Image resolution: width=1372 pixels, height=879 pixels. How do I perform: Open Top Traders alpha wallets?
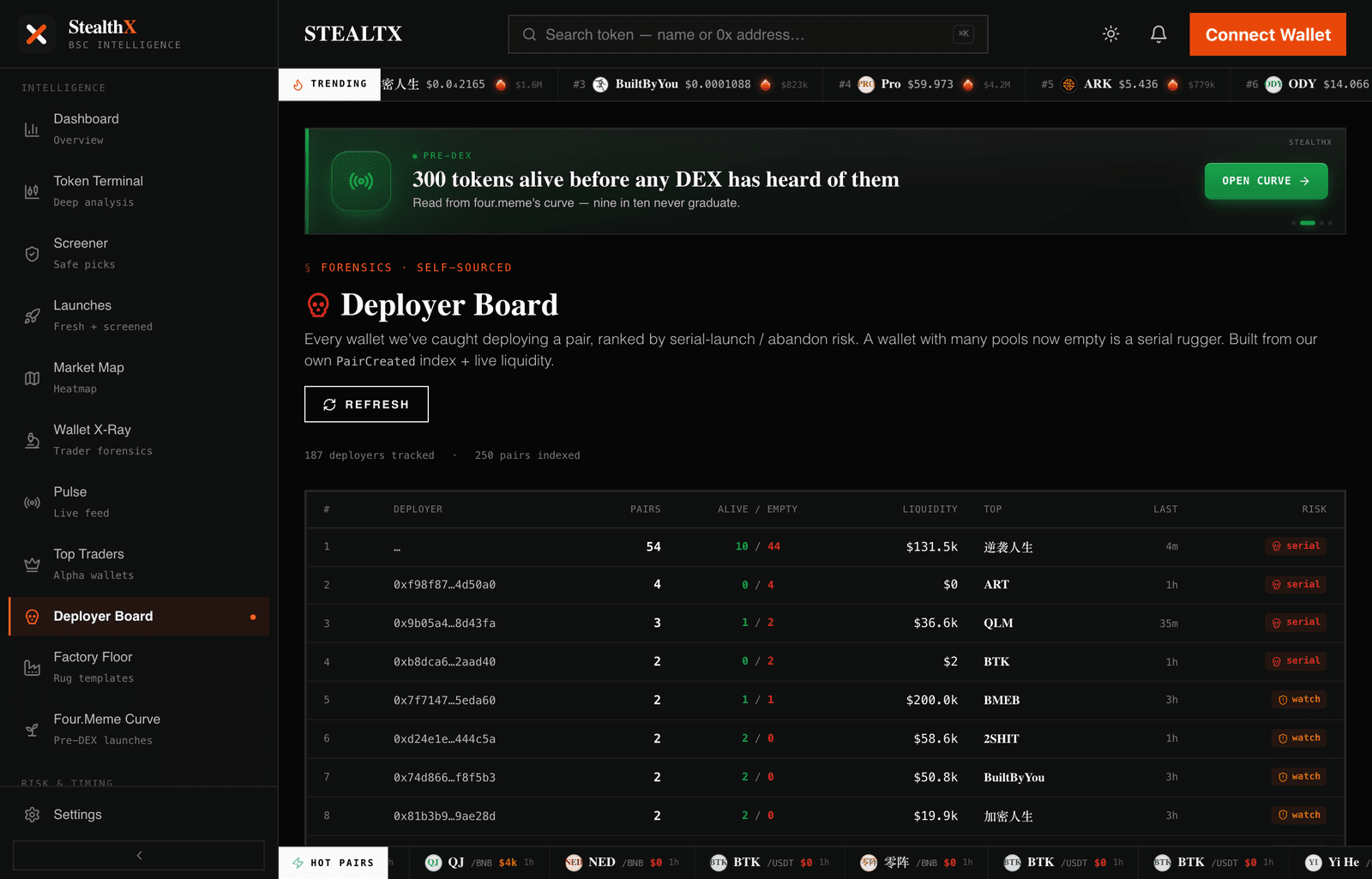(x=139, y=564)
